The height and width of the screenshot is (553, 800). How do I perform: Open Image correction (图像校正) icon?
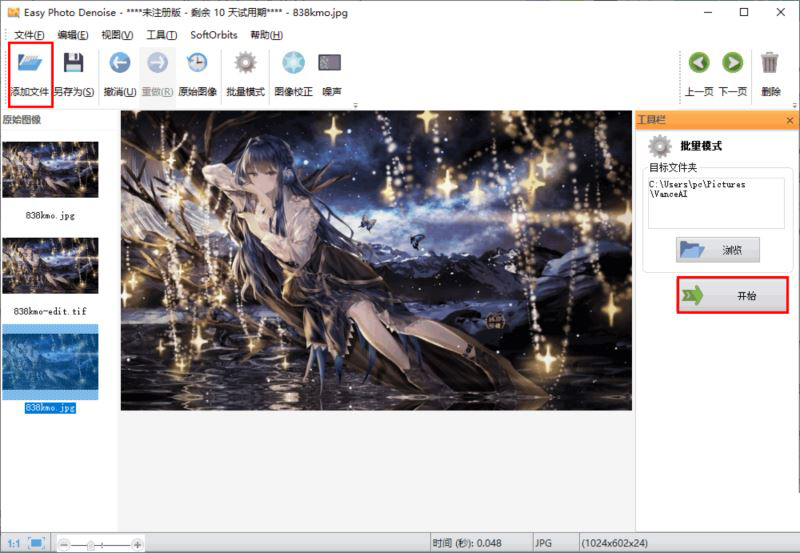pyautogui.click(x=293, y=63)
